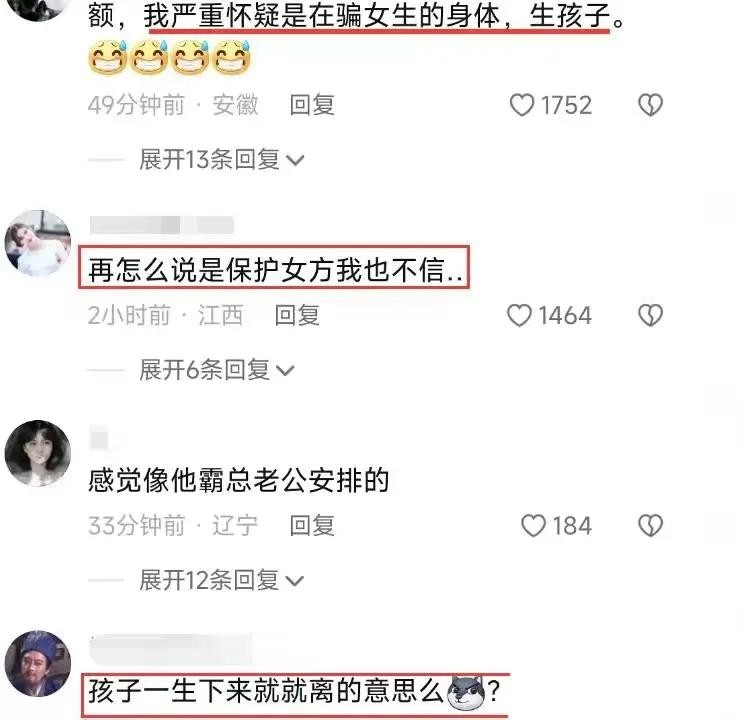Select comment text 再怎么说是保护女方我也不信
The image size is (746, 720).
(x=275, y=270)
